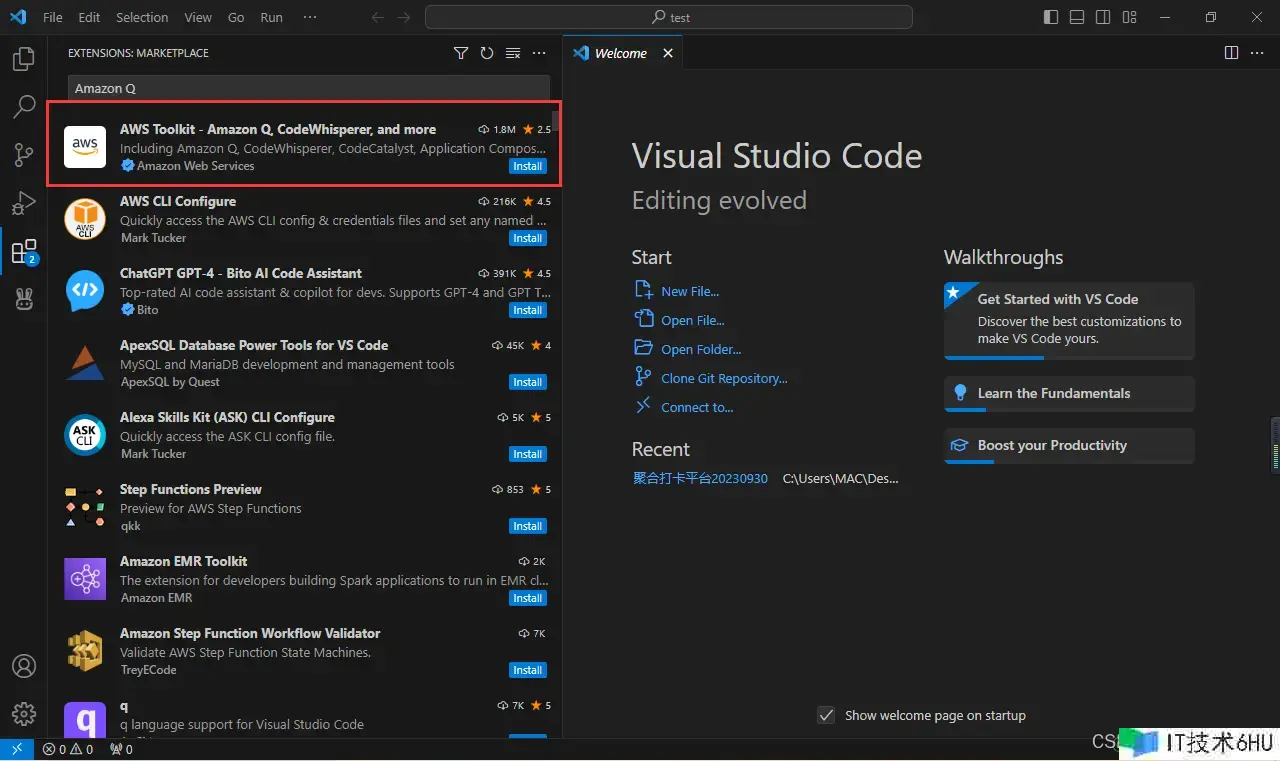Open the View menu
The height and width of the screenshot is (761, 1280).
click(198, 17)
